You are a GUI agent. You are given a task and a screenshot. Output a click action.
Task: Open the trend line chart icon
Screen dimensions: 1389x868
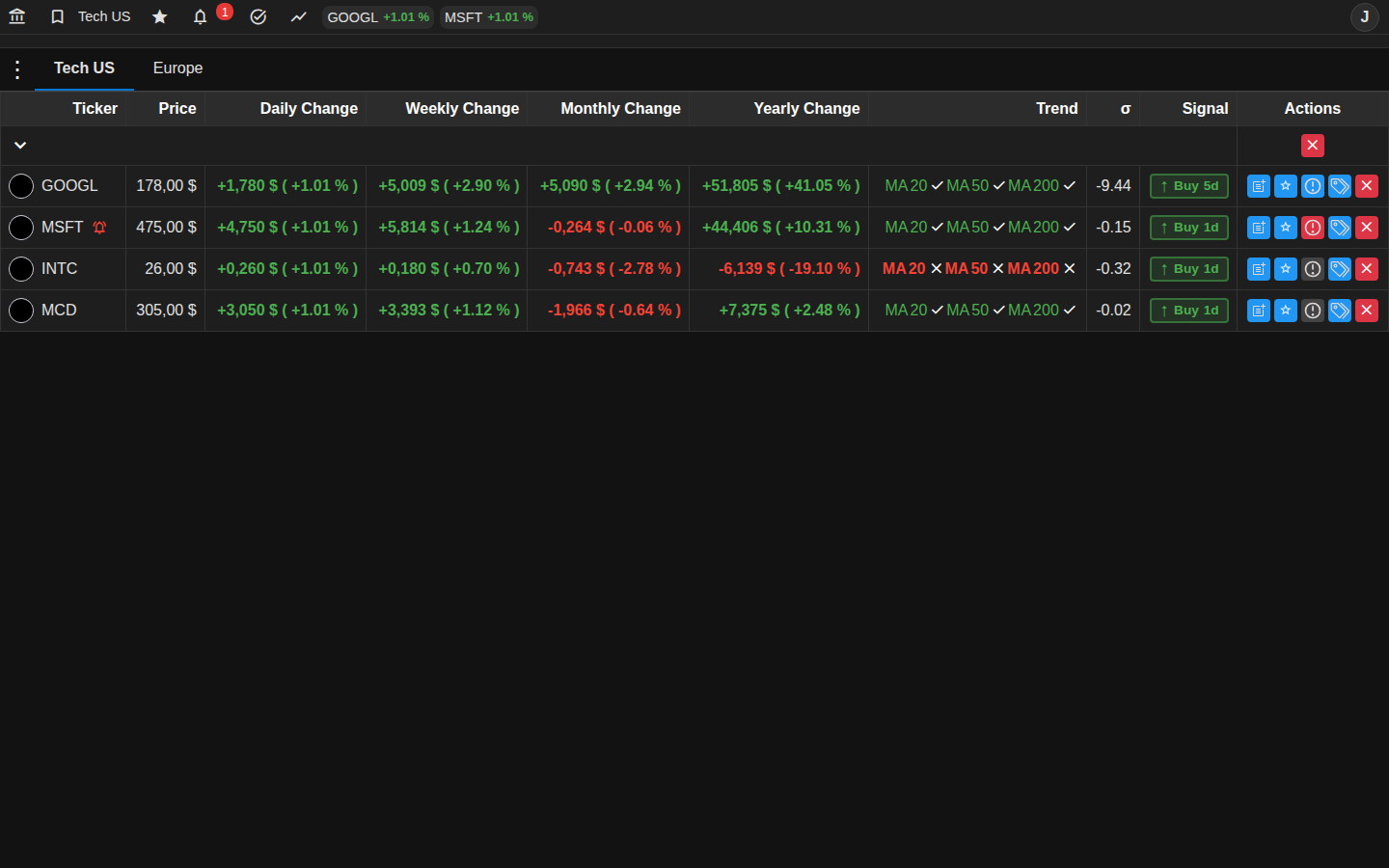pos(299,16)
